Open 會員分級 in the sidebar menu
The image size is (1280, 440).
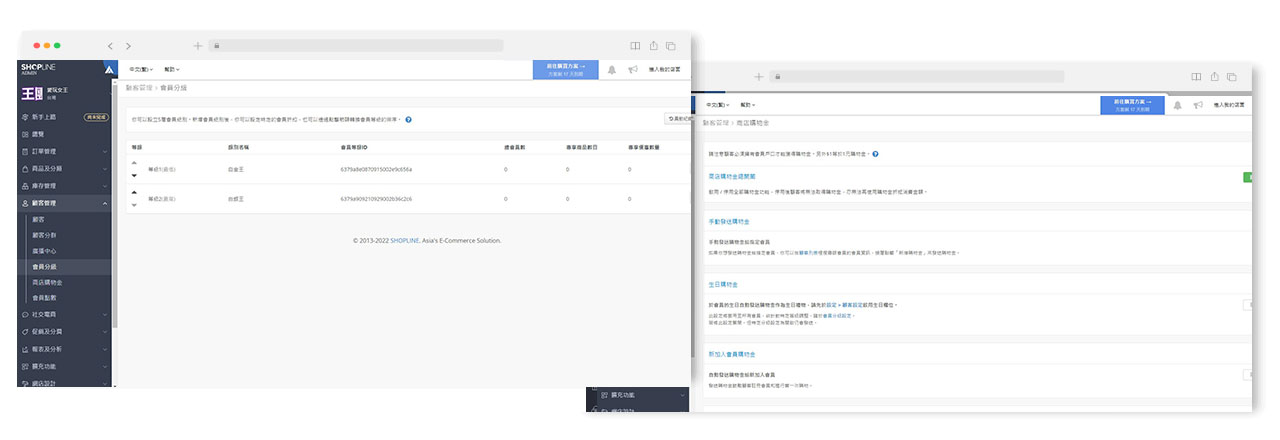point(46,267)
